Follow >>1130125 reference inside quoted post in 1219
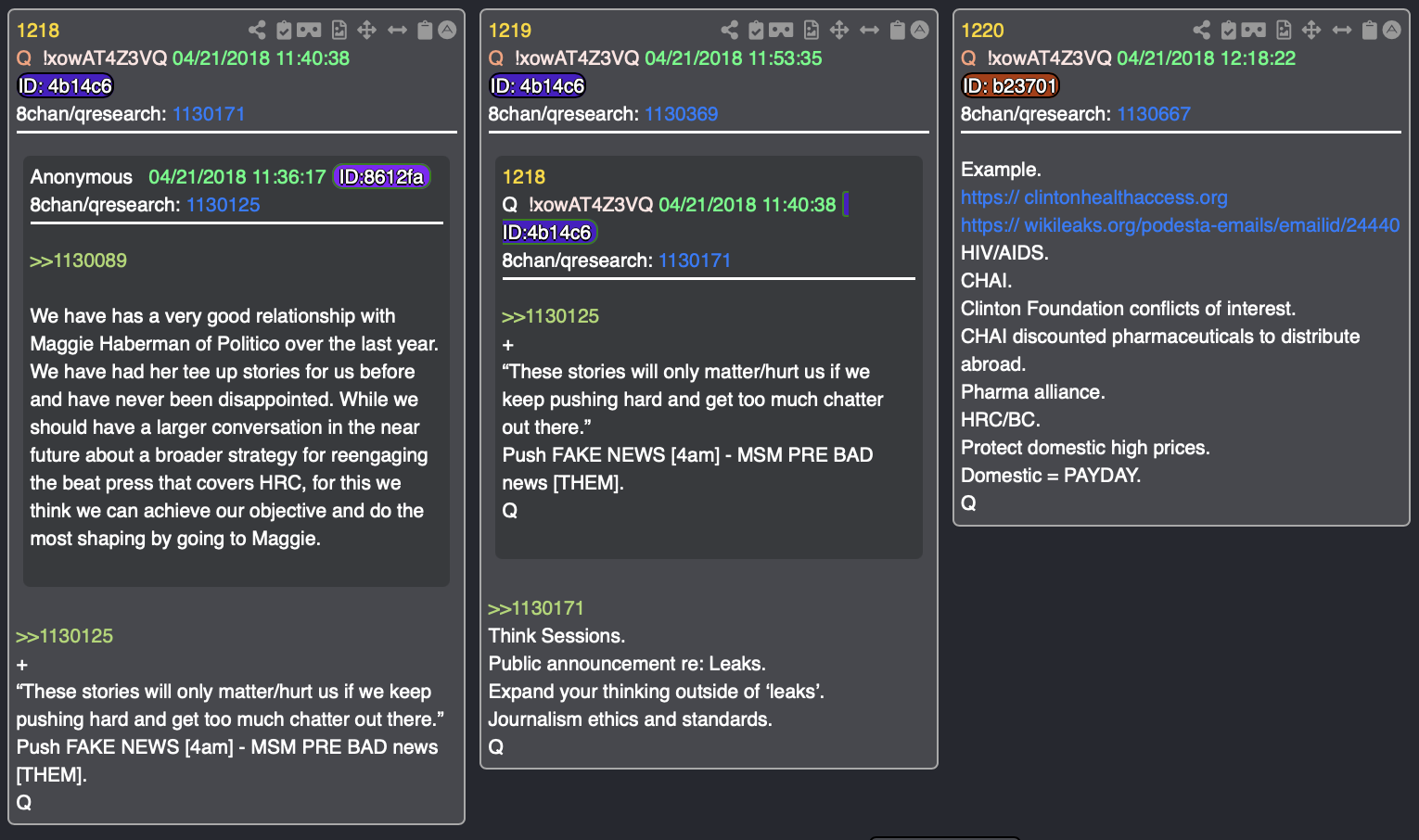The height and width of the screenshot is (840, 1419). (550, 316)
